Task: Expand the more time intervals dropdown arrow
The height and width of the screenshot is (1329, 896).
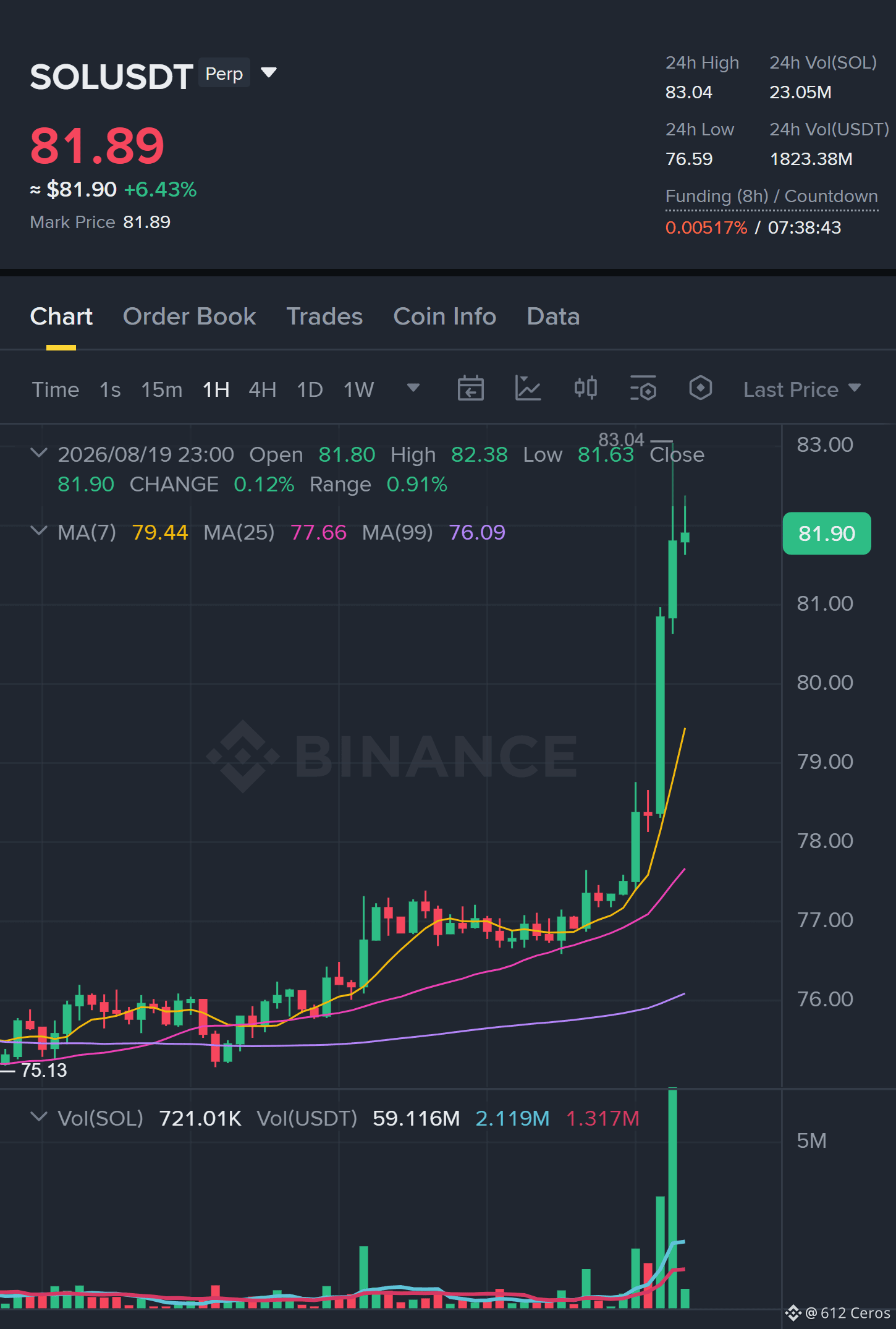Action: (x=413, y=388)
